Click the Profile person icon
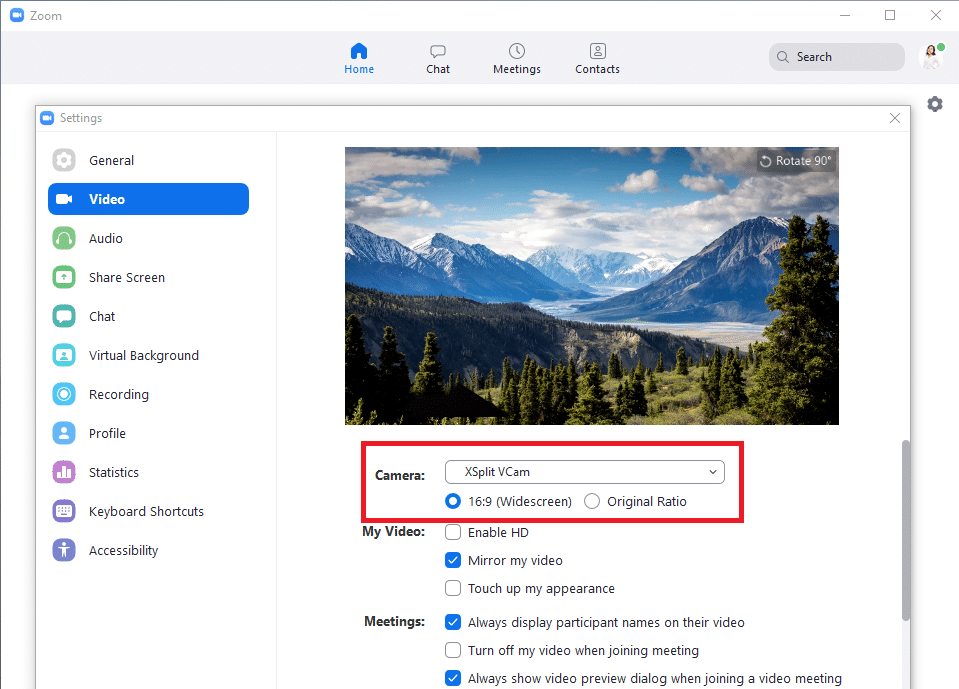Screen dimensions: 959x689 point(64,433)
